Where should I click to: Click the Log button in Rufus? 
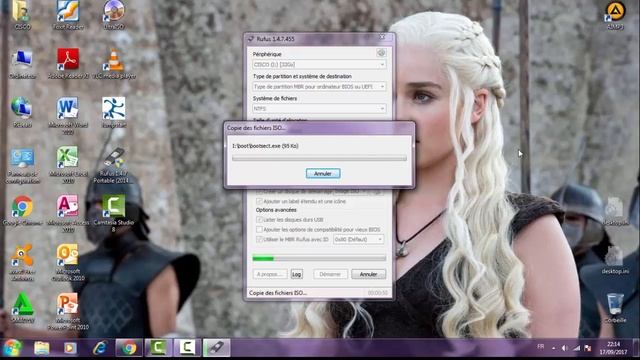point(297,274)
